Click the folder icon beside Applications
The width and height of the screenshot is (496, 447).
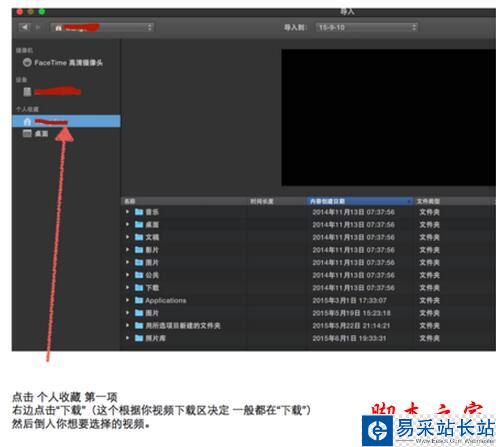pyautogui.click(x=139, y=300)
